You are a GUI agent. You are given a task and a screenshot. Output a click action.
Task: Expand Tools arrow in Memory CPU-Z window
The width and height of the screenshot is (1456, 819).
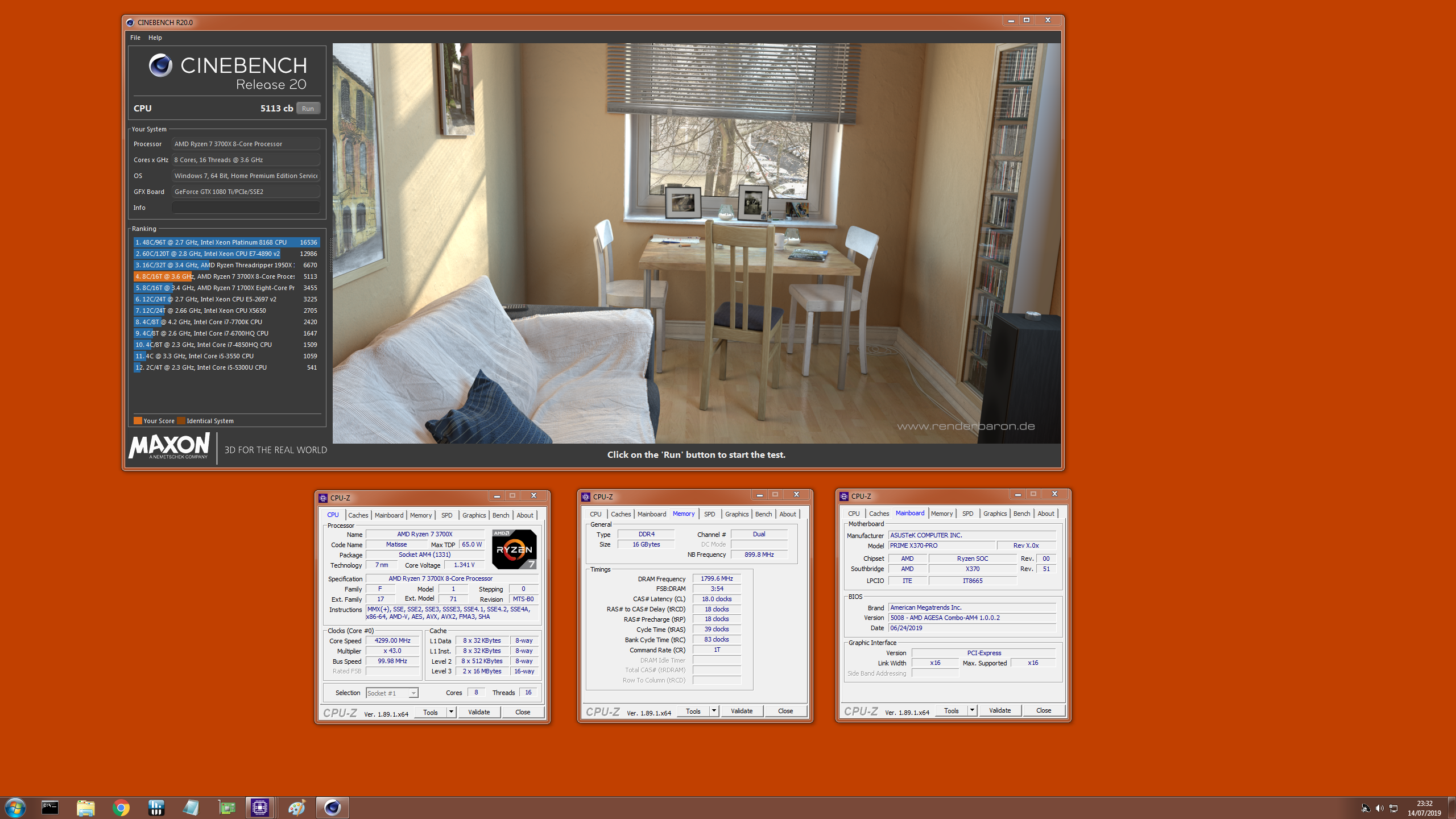714,711
